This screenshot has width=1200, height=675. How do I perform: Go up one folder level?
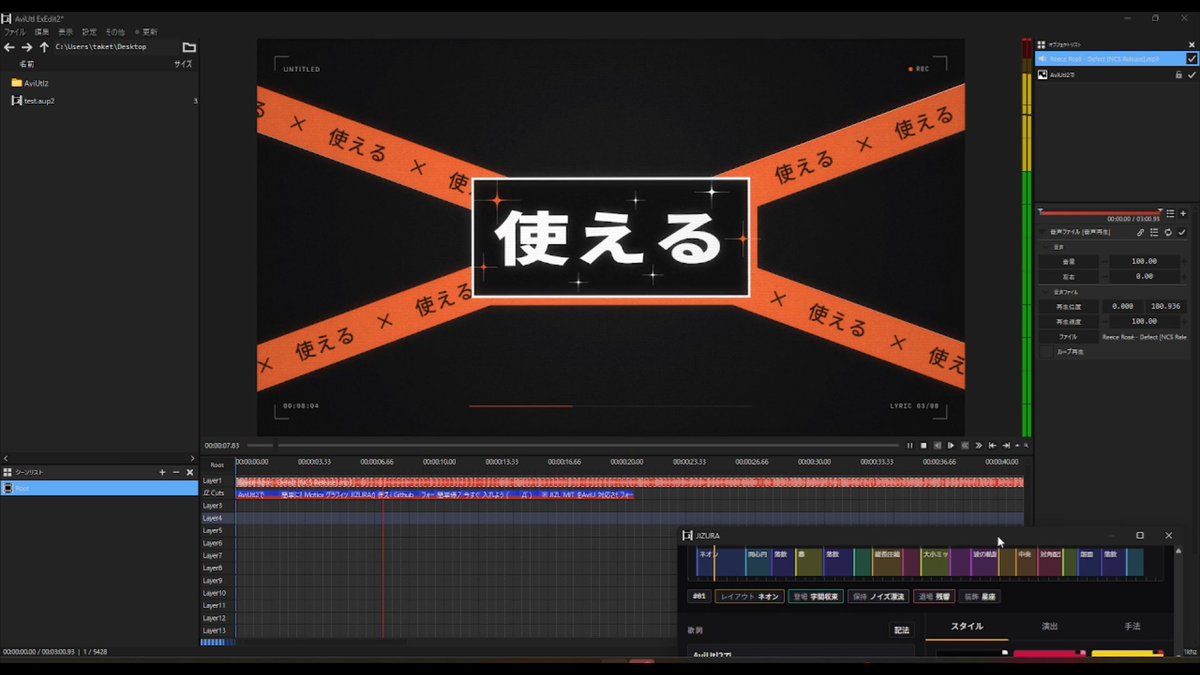click(x=44, y=47)
